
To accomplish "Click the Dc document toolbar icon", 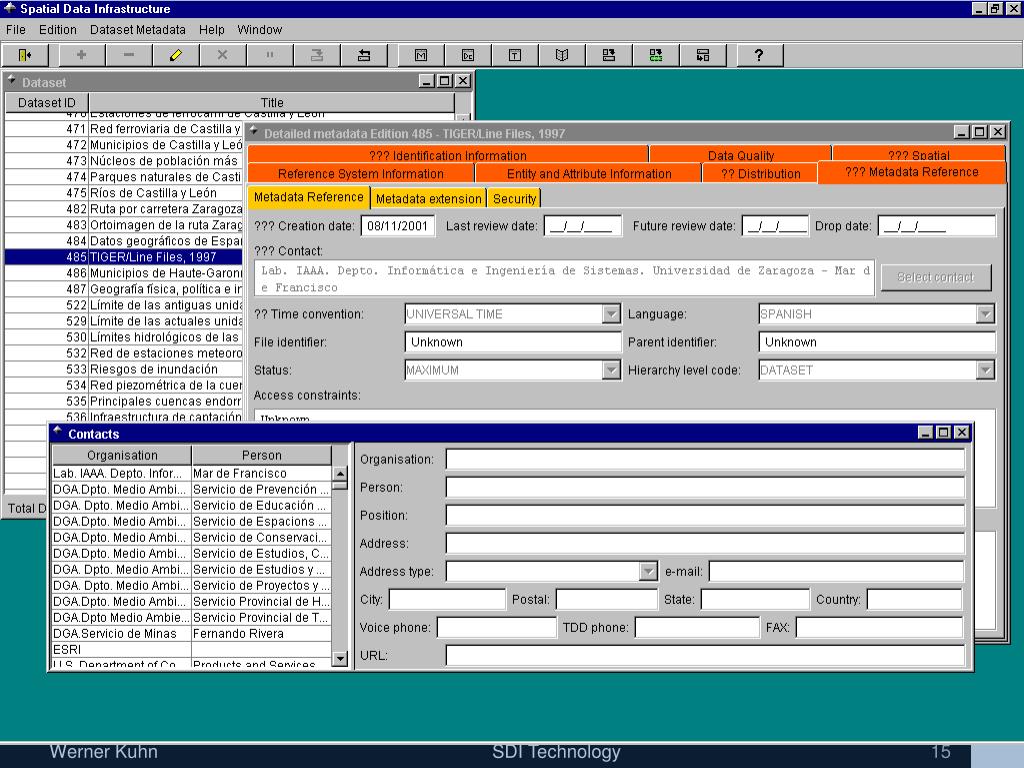I will 468,56.
